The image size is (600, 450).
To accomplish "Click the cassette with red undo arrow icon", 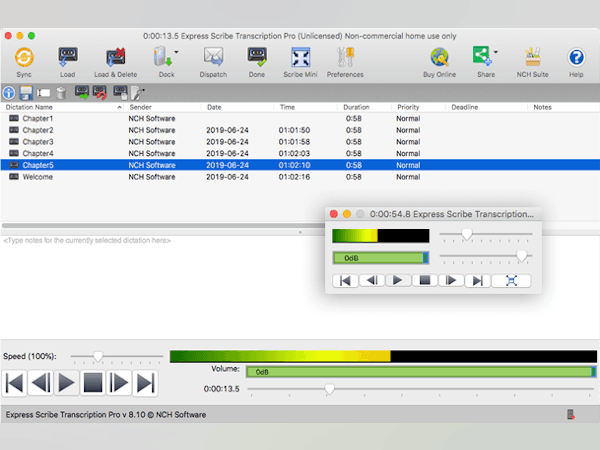I will [x=100, y=93].
